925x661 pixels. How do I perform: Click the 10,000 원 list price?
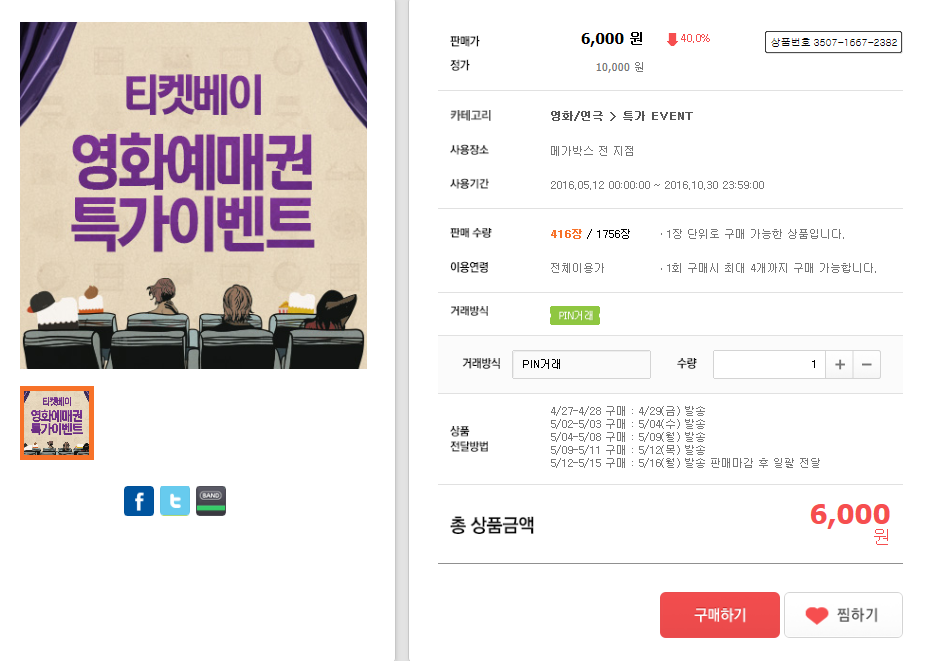619,67
